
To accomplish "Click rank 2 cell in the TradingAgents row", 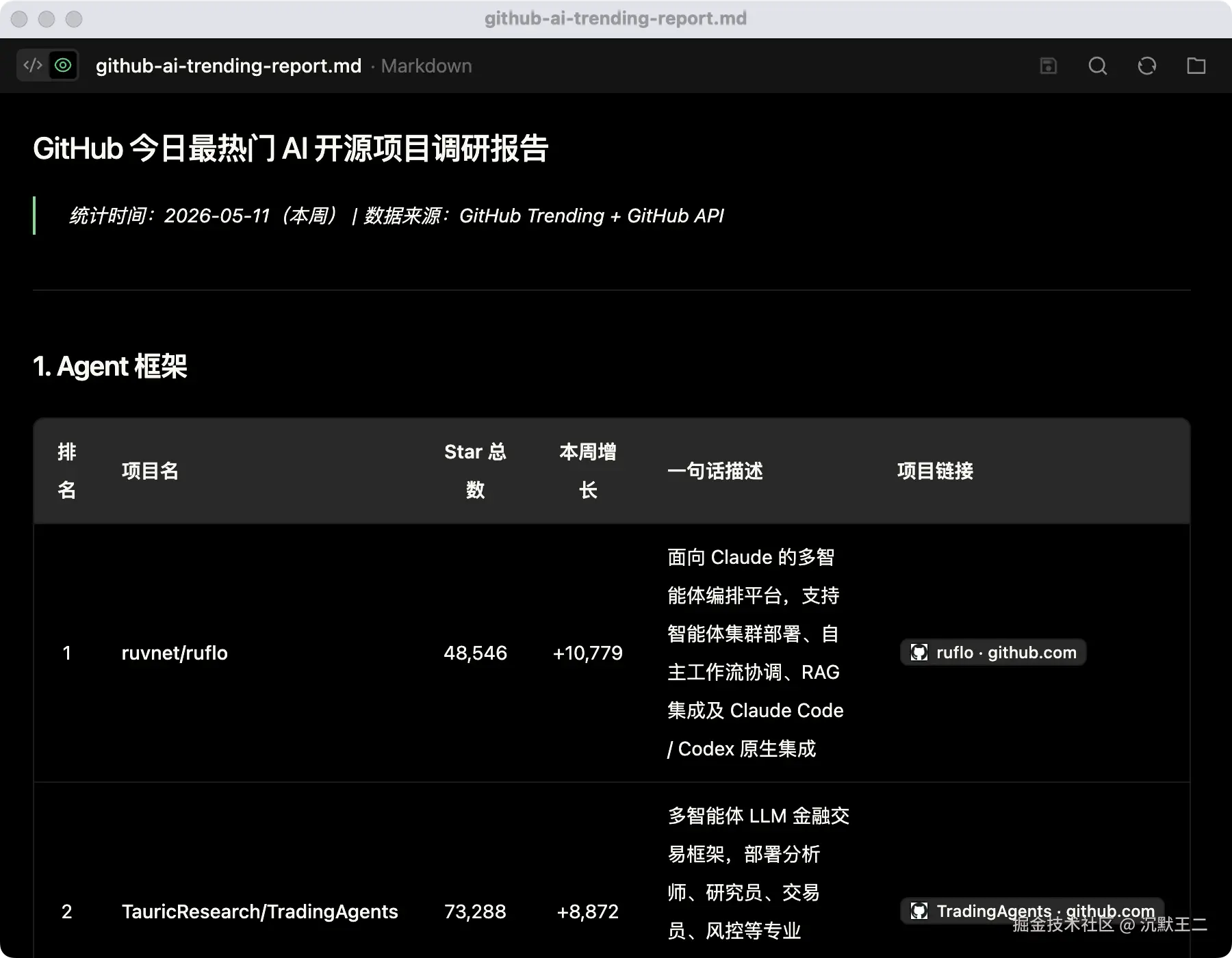I will click(67, 911).
